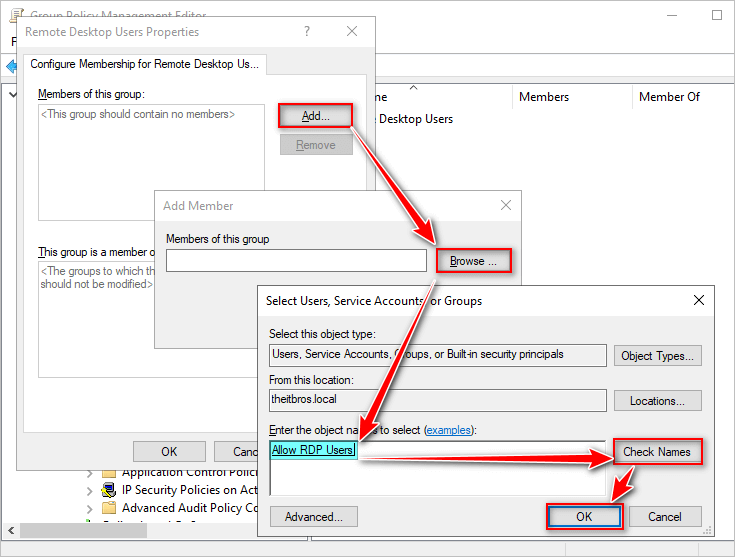
Task: Click the IP Security Policies node icon
Action: 109,490
